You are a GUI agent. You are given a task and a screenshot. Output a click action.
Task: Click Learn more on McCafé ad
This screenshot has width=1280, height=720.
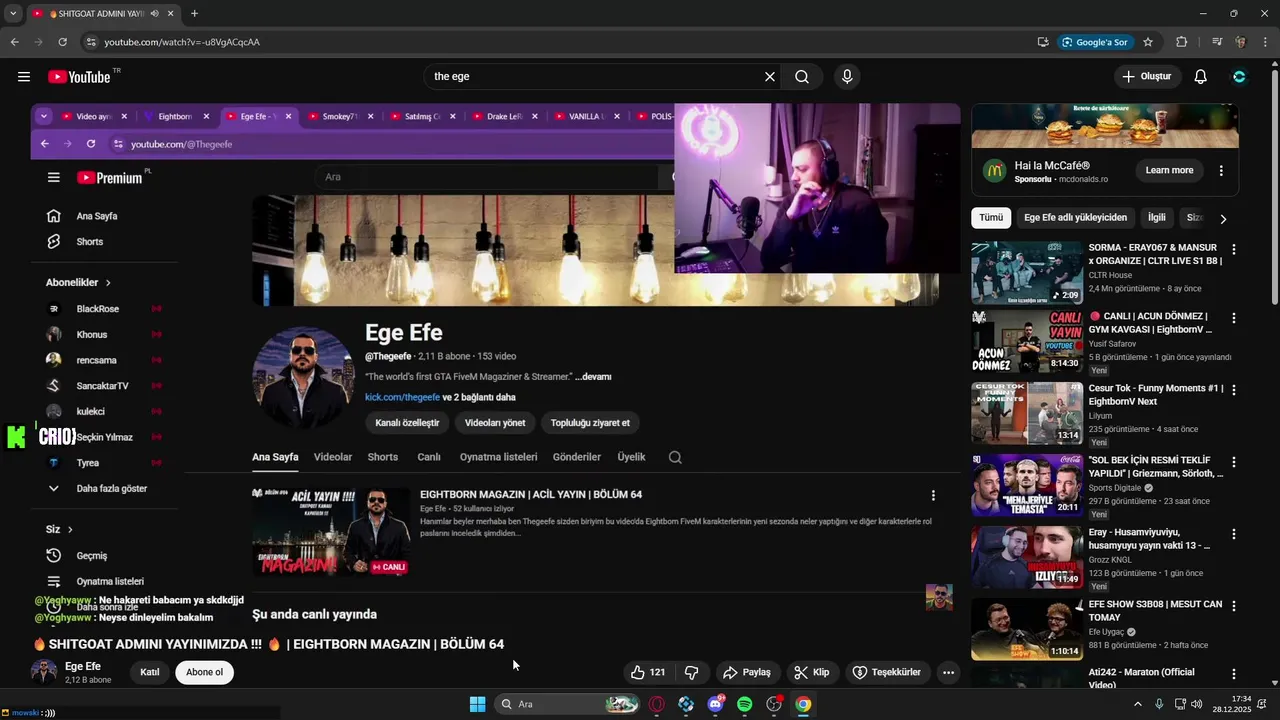(1169, 171)
